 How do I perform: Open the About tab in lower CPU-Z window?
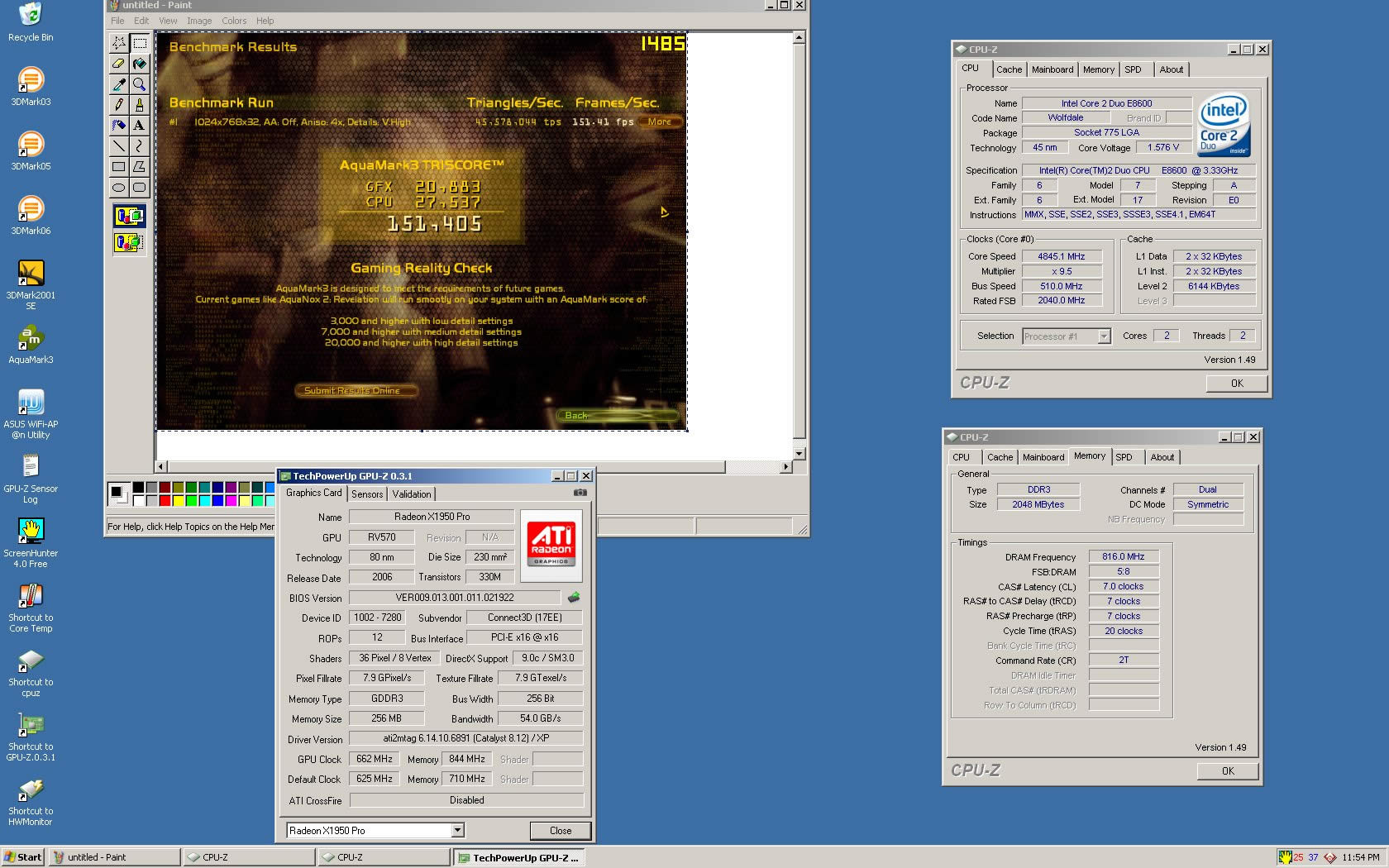tap(1162, 457)
